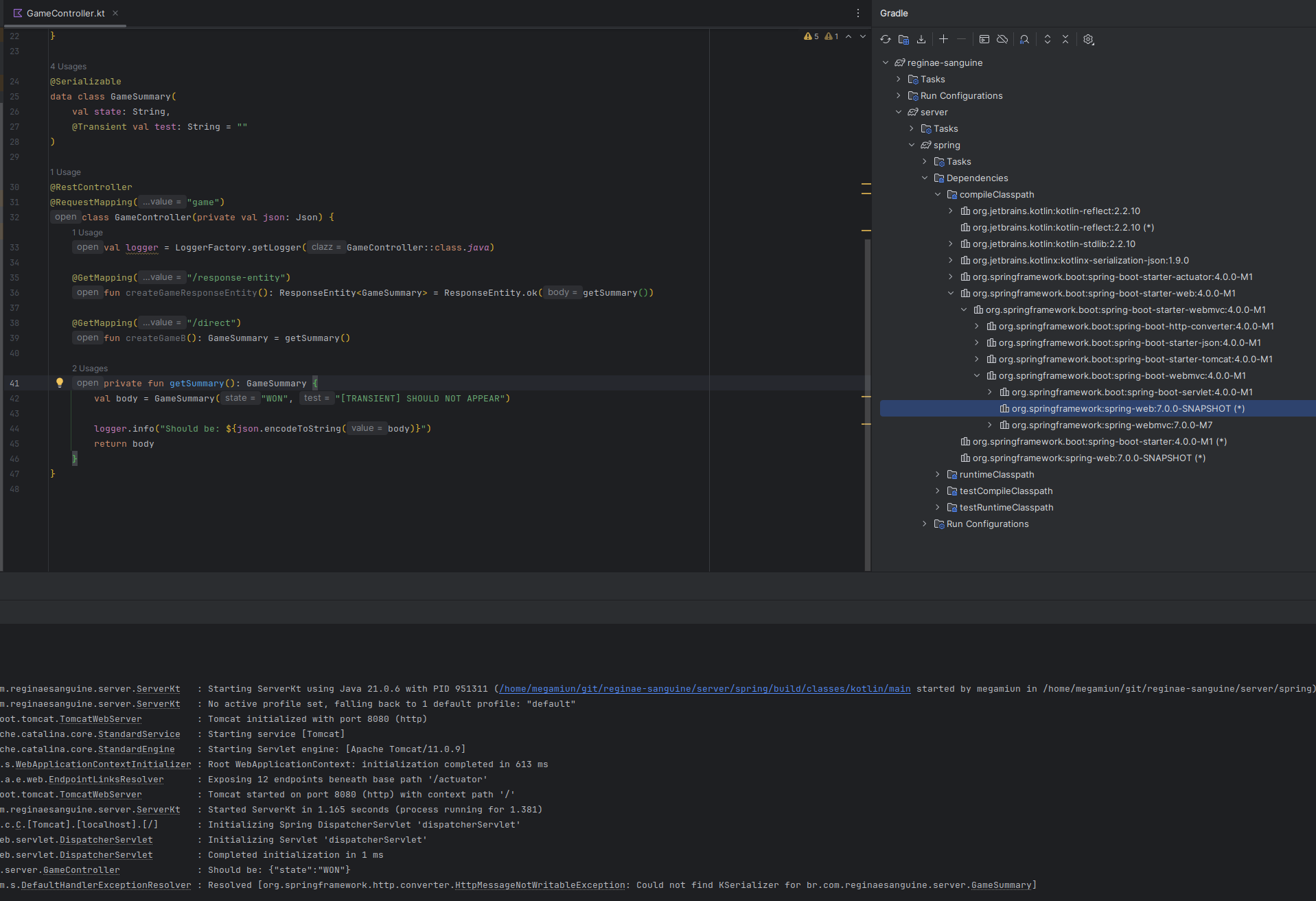Viewport: 1316px width, 901px height.
Task: Open the Execute Gradle Task icon
Action: tap(984, 40)
